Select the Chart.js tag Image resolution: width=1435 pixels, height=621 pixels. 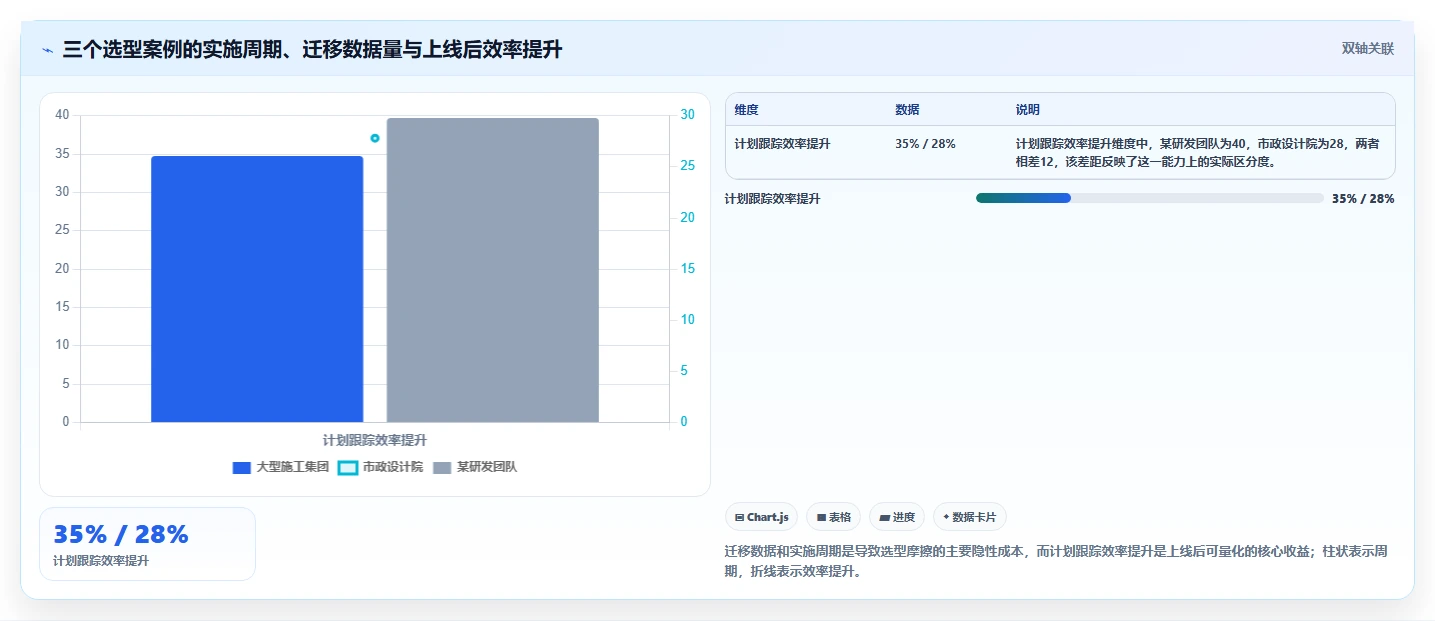point(761,517)
